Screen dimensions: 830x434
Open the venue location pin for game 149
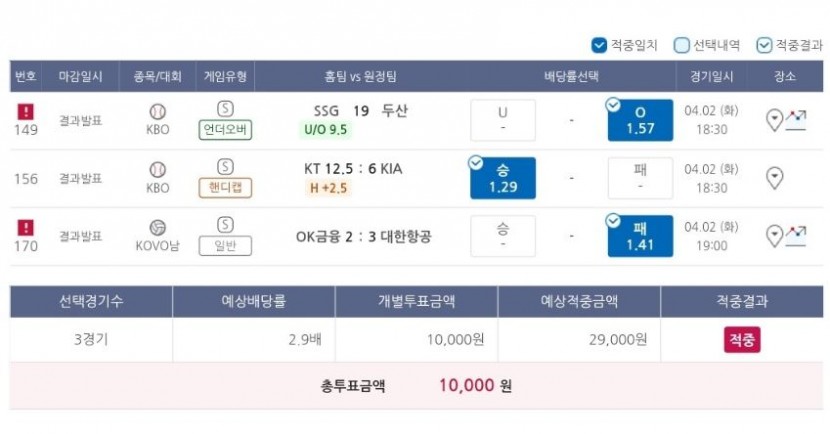[x=774, y=120]
